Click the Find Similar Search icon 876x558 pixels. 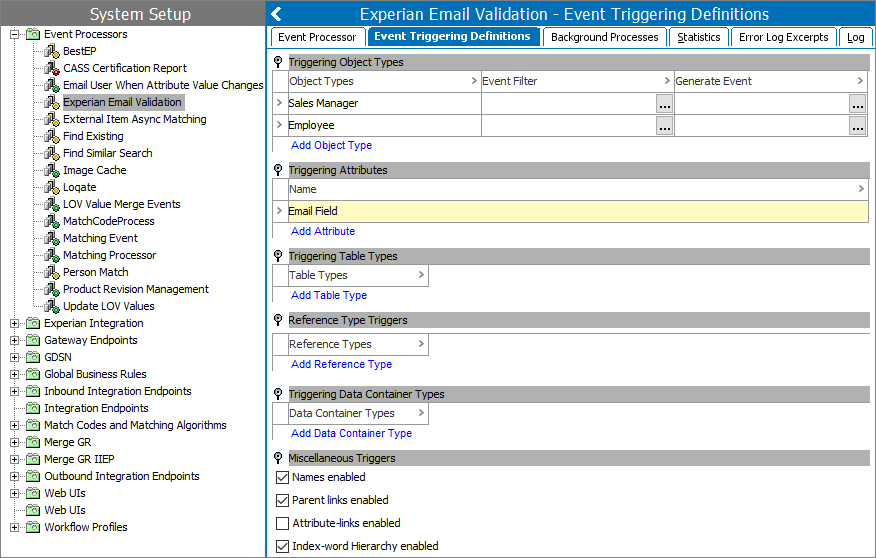coord(52,154)
